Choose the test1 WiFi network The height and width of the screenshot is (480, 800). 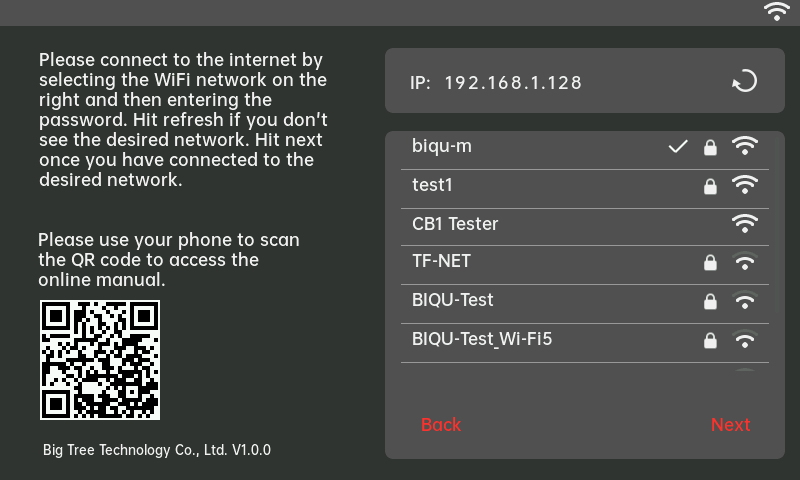pos(432,185)
